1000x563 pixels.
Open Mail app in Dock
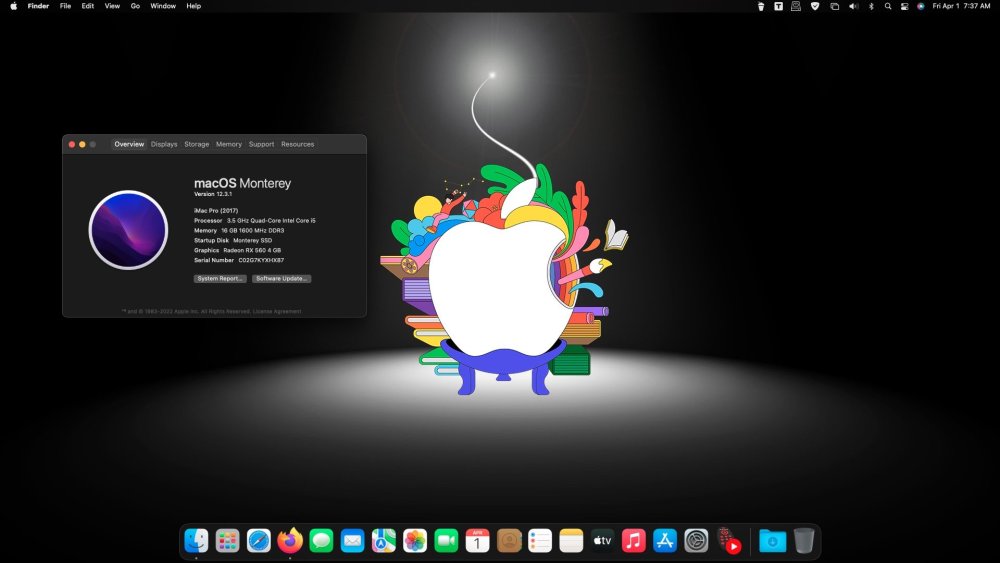click(352, 541)
